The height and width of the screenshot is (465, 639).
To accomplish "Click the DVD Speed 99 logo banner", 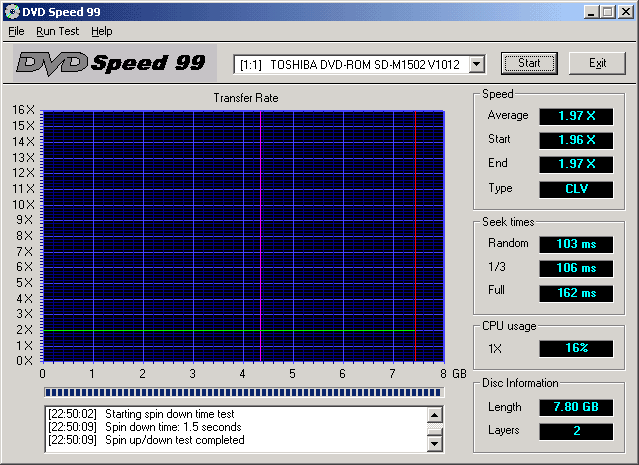I will 112,63.
